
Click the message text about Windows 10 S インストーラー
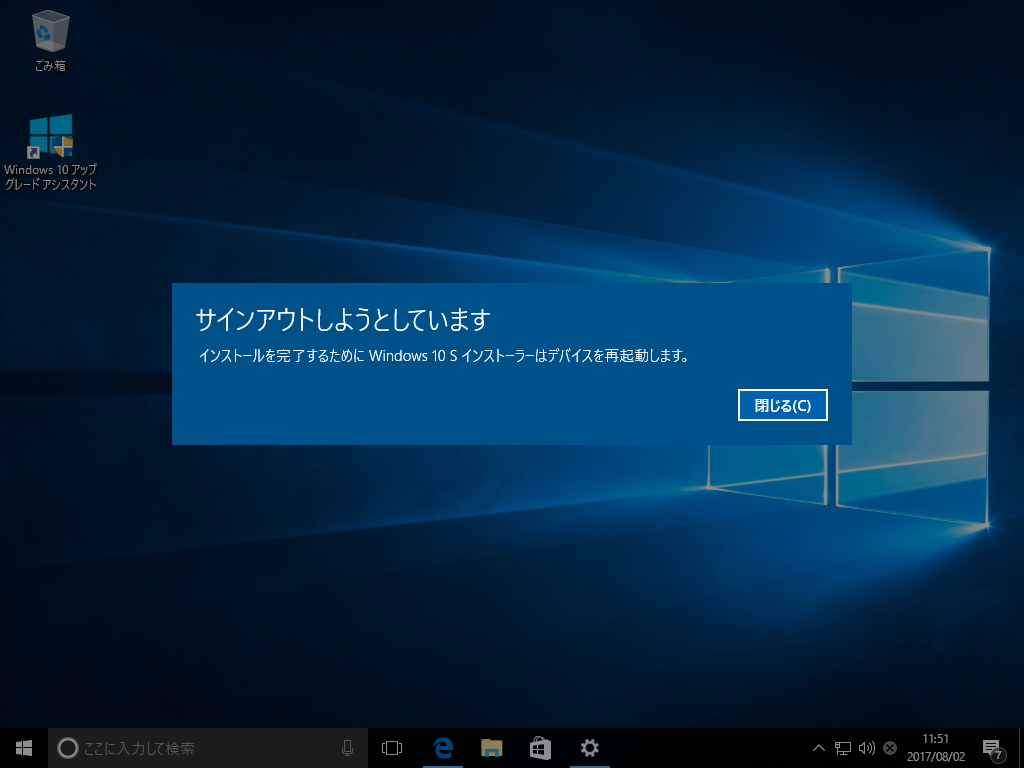(x=443, y=356)
